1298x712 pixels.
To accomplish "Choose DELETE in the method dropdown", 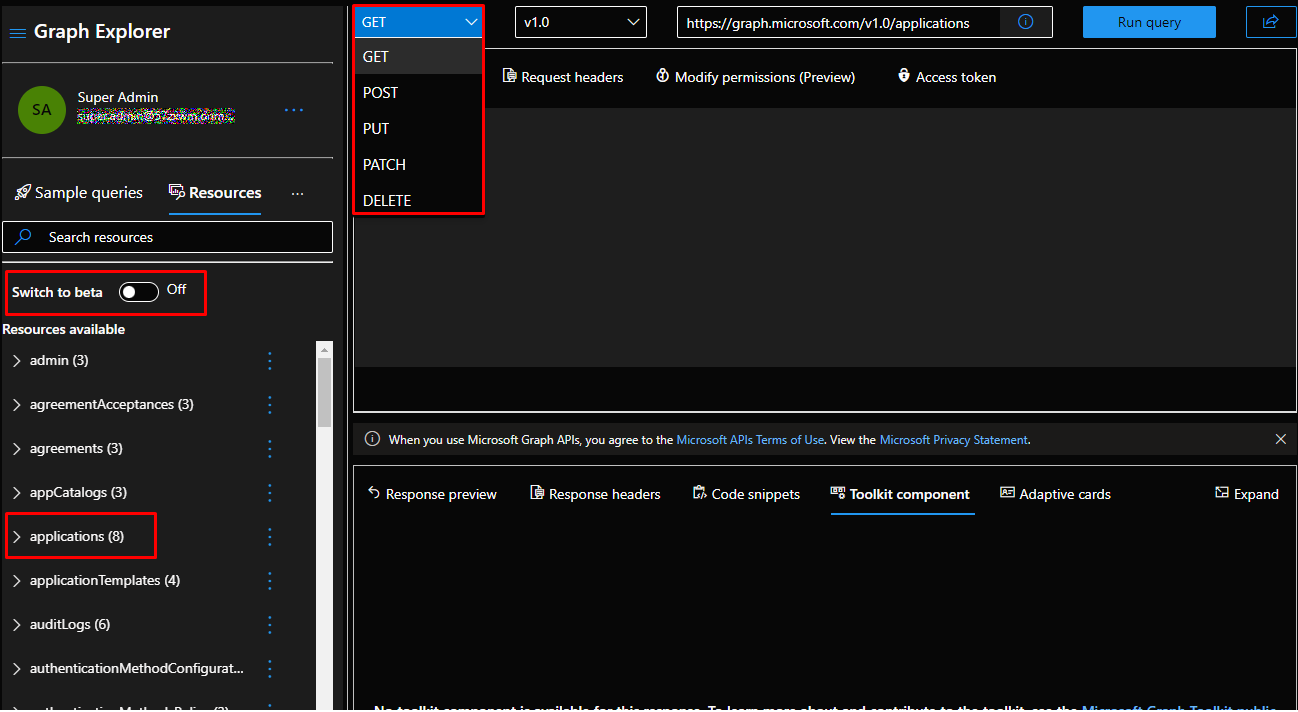I will [x=387, y=200].
